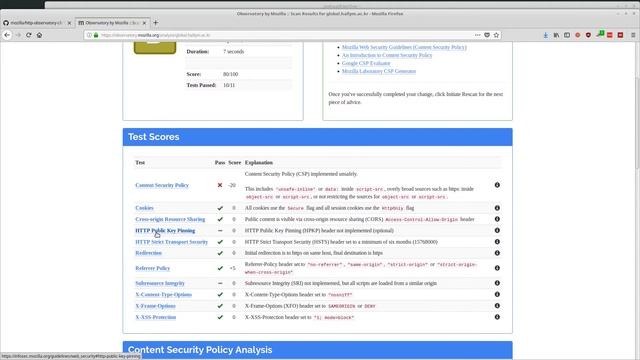Image resolution: width=640 pixels, height=360 pixels.
Task: Close the mozilla/http-observatory tab
Action: click(69, 23)
